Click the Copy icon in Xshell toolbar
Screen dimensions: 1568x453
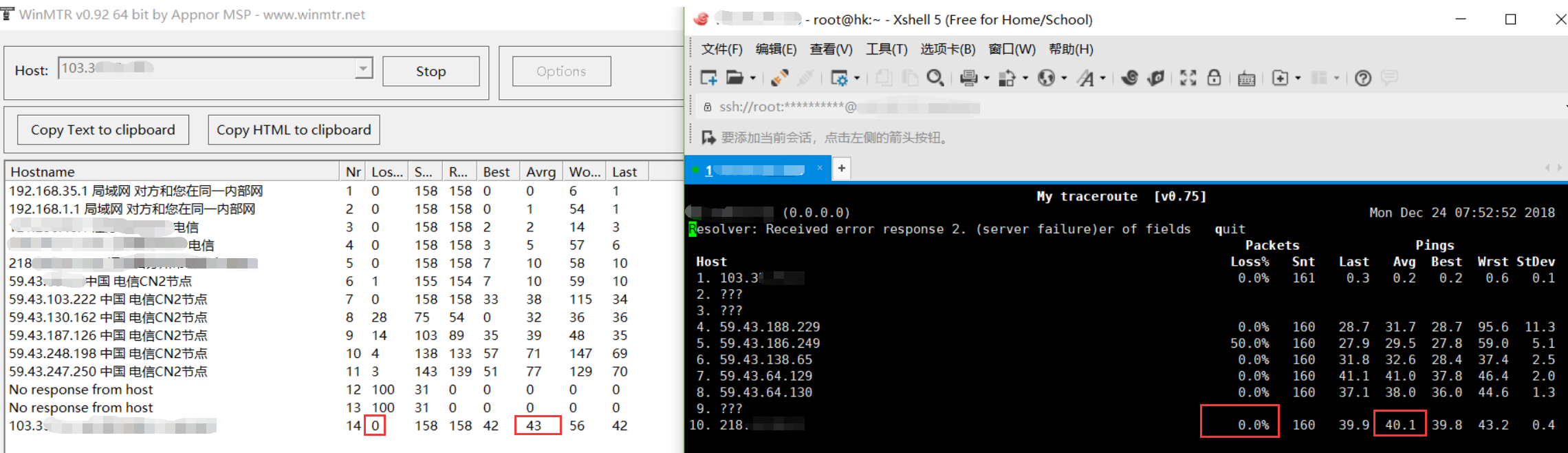[x=884, y=78]
